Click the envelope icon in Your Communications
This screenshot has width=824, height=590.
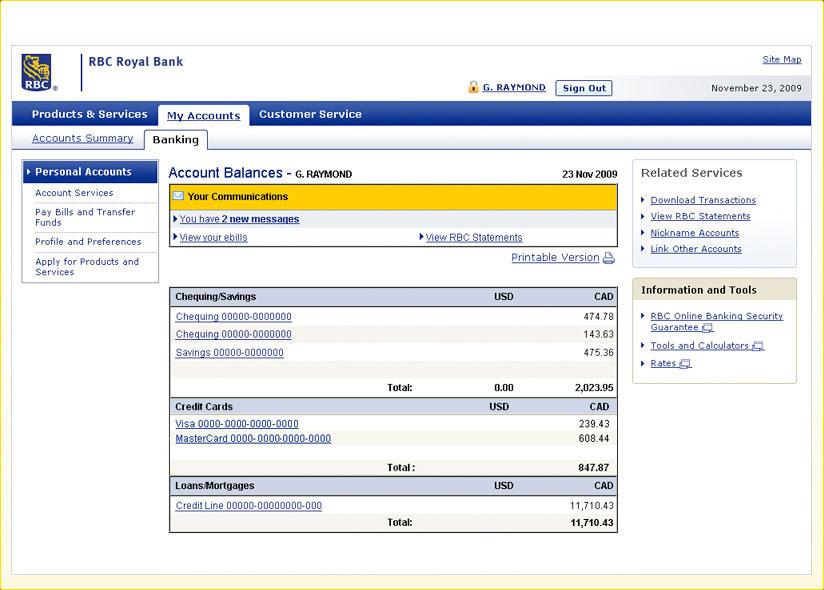click(179, 196)
